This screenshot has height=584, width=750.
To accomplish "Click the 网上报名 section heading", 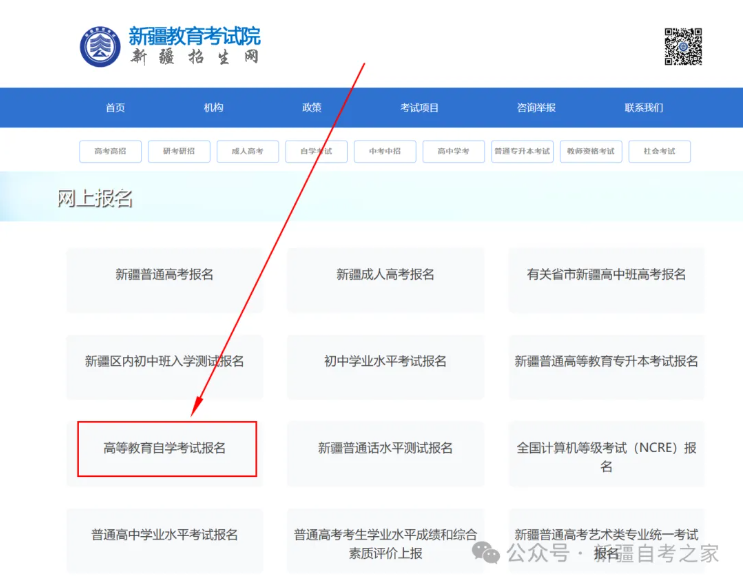I will pos(95,198).
